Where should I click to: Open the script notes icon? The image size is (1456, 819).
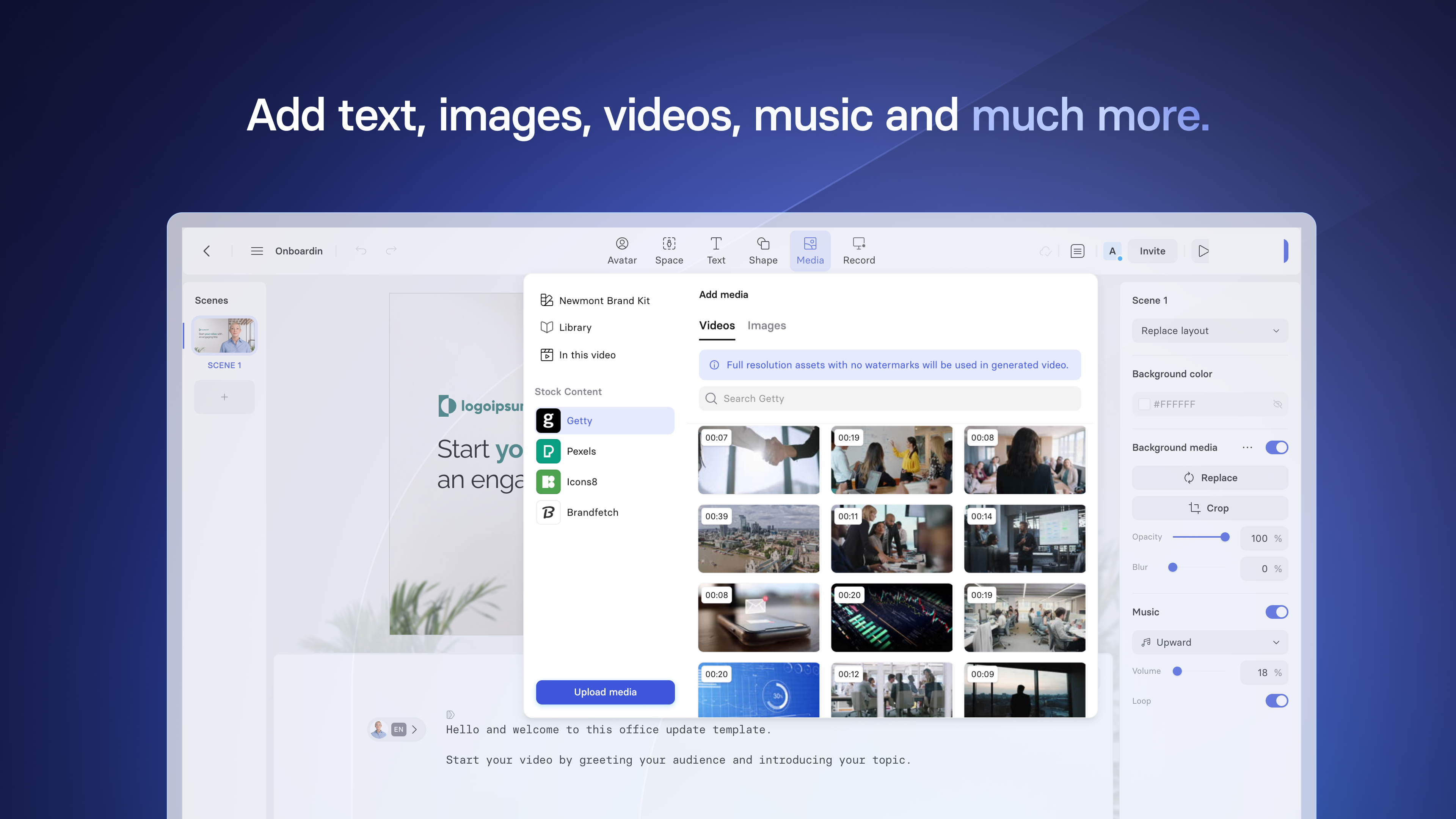coord(1077,251)
